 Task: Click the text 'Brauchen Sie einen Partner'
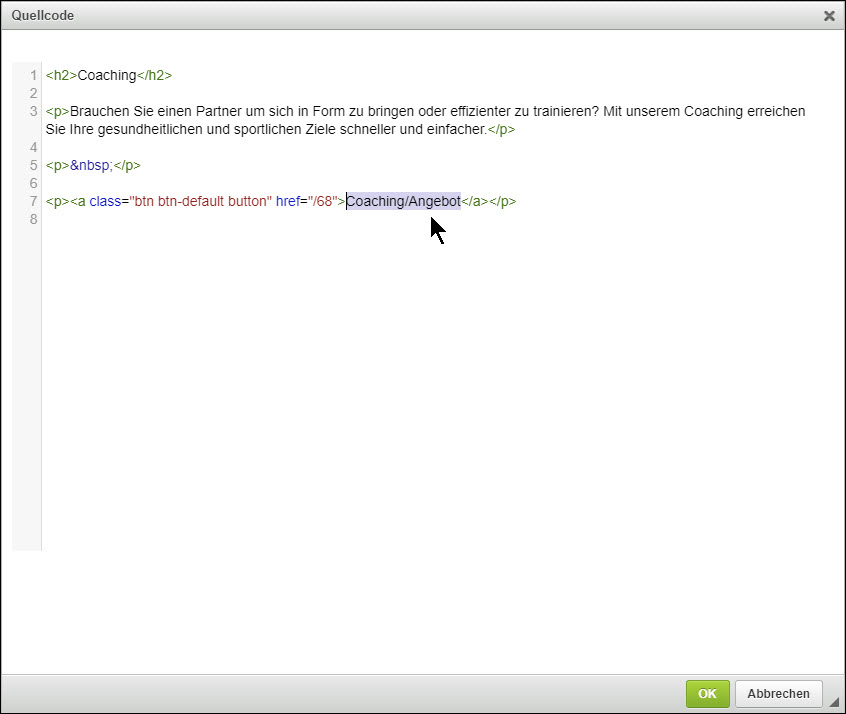155,111
